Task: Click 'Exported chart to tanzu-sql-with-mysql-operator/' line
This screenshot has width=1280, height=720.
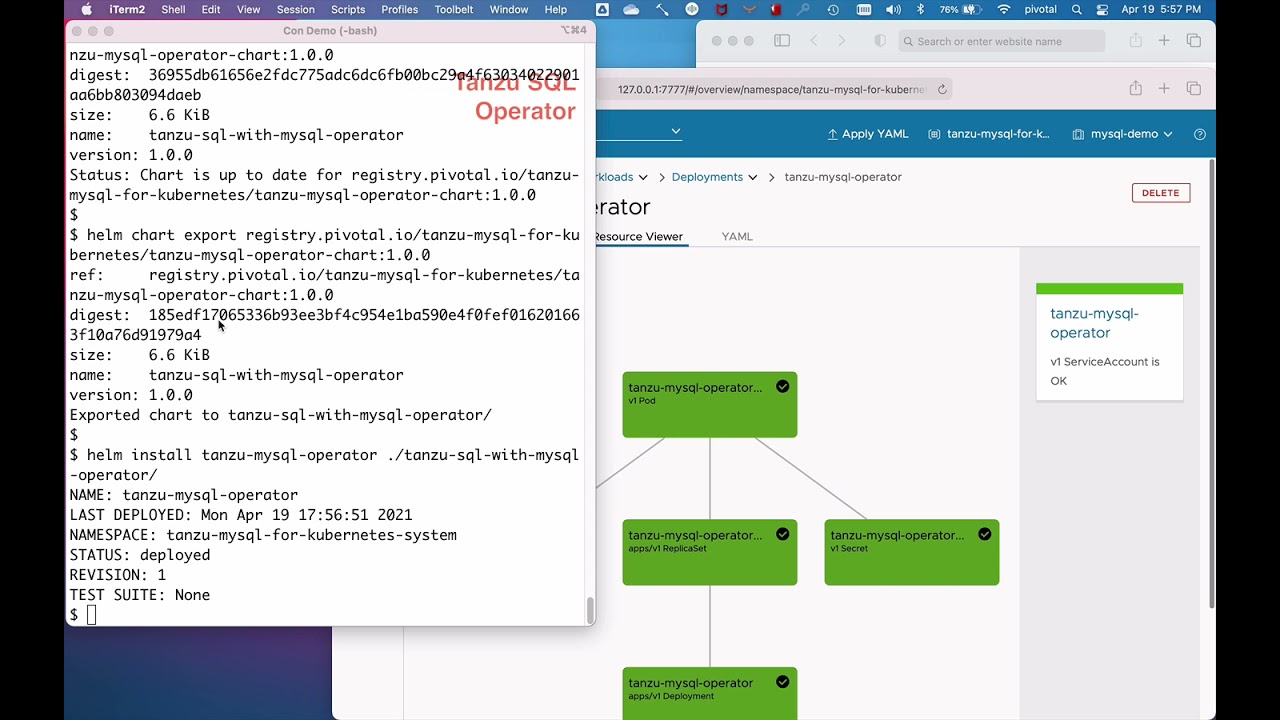Action: 281,415
